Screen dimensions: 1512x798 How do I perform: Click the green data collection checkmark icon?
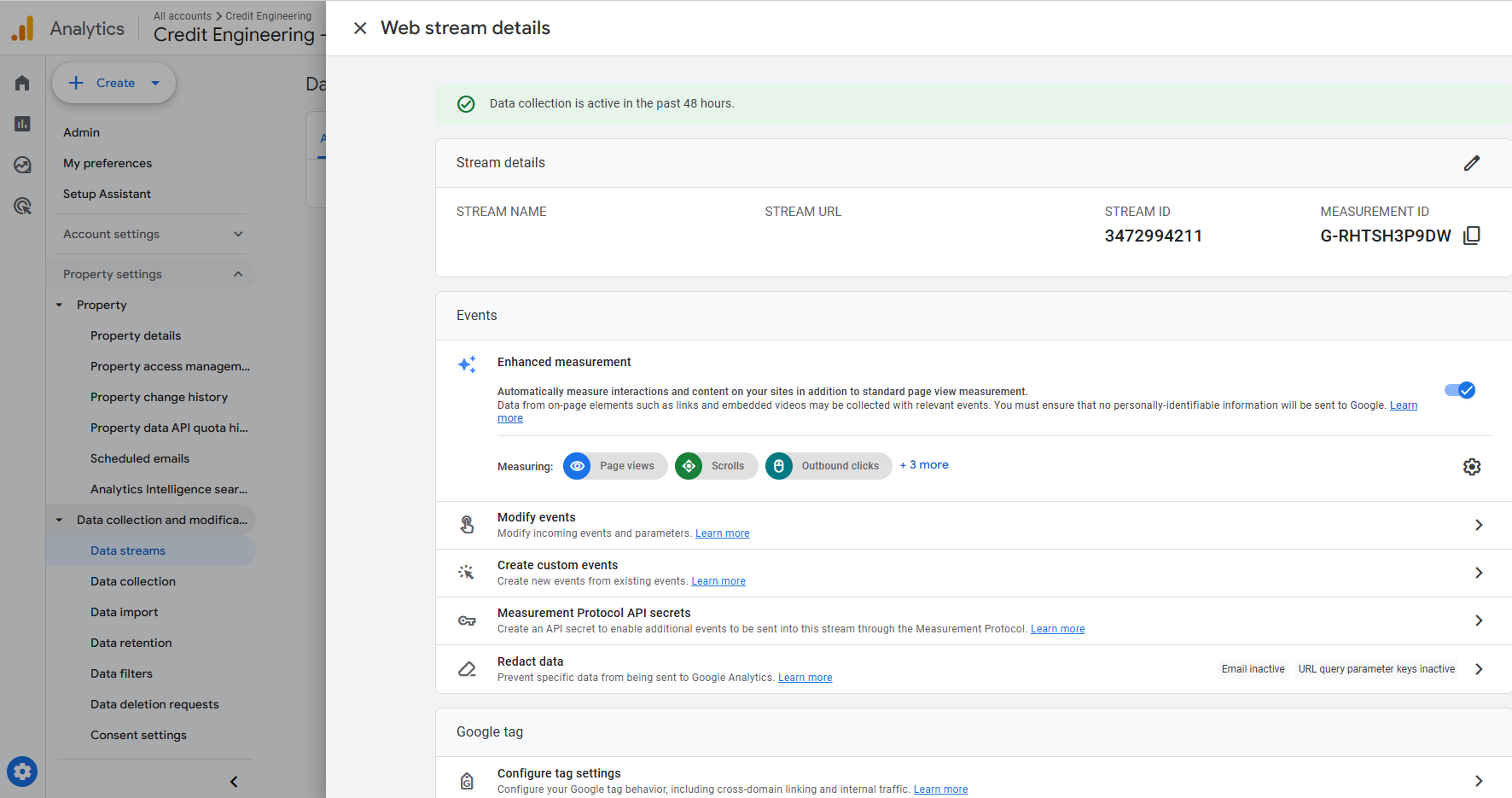coord(466,104)
